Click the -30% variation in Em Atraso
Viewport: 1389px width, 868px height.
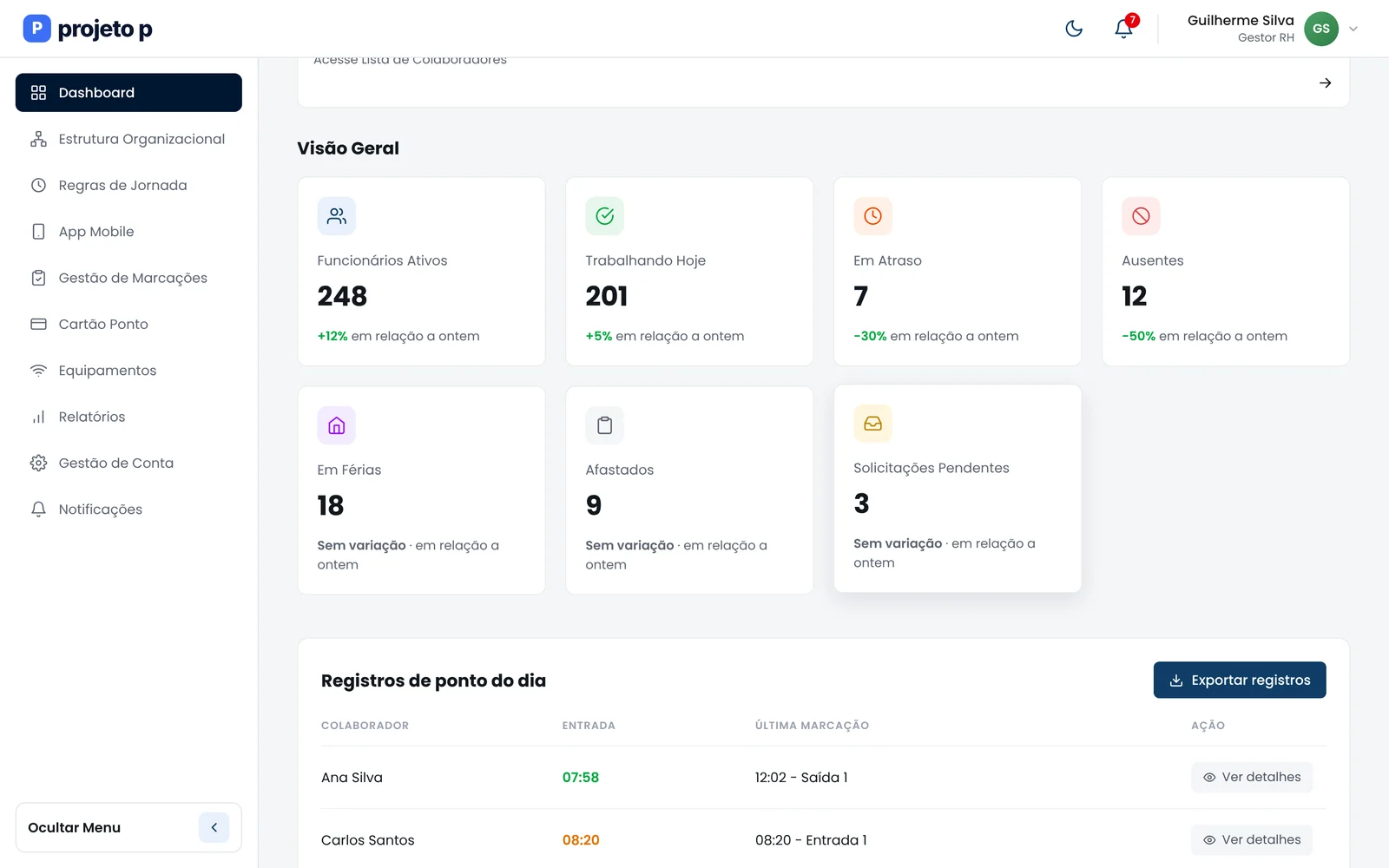[x=870, y=336]
